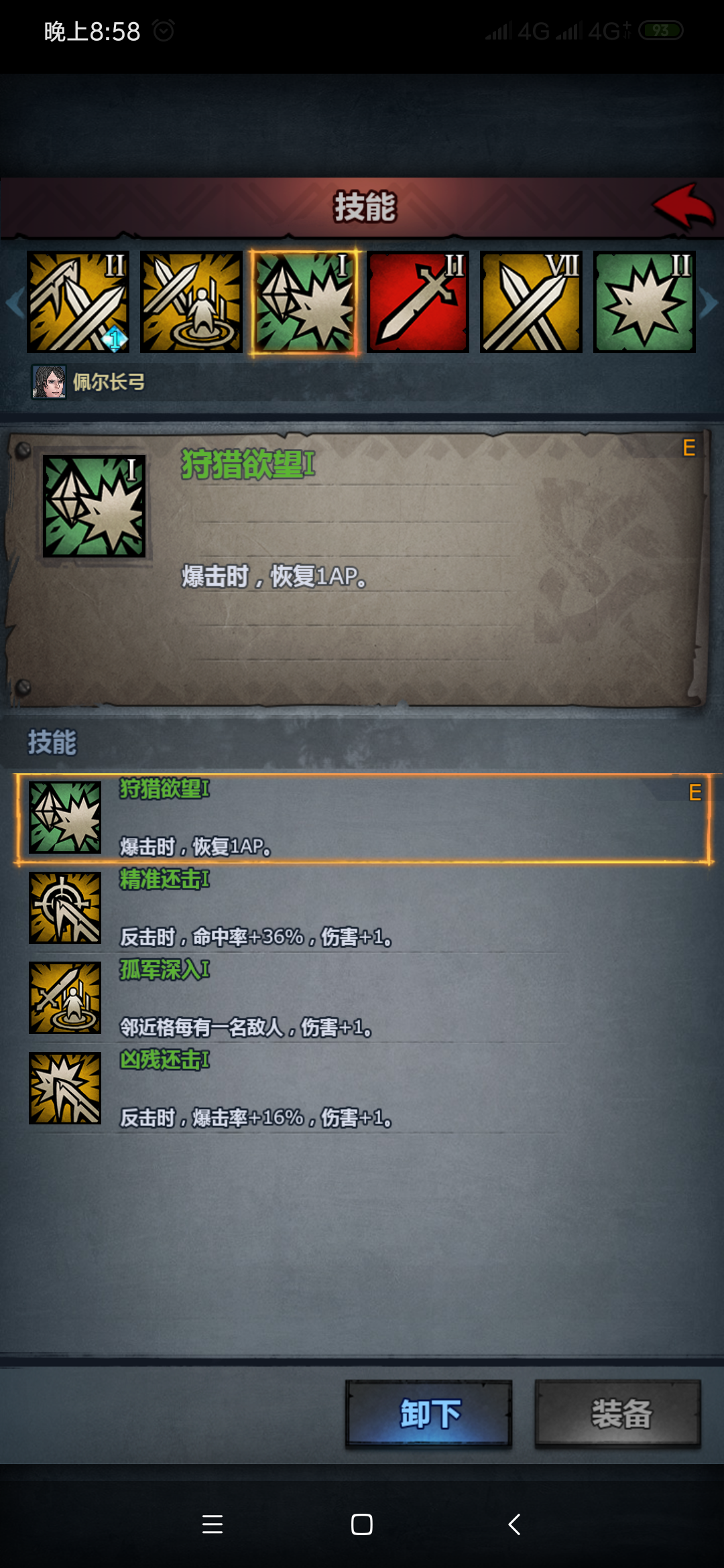Select the crossed swords level VII skill slot
724x1568 pixels.
tap(531, 302)
